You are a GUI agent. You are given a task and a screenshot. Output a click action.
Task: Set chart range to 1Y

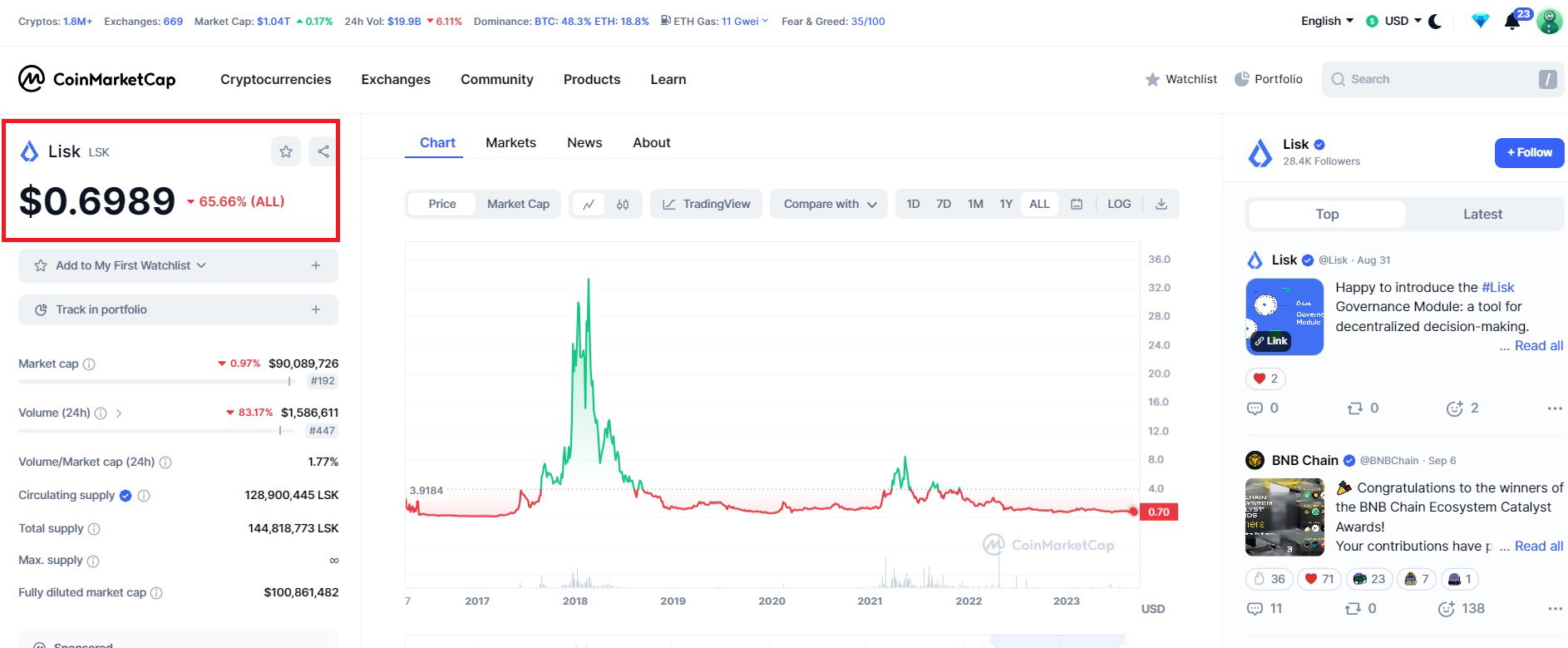tap(1006, 204)
